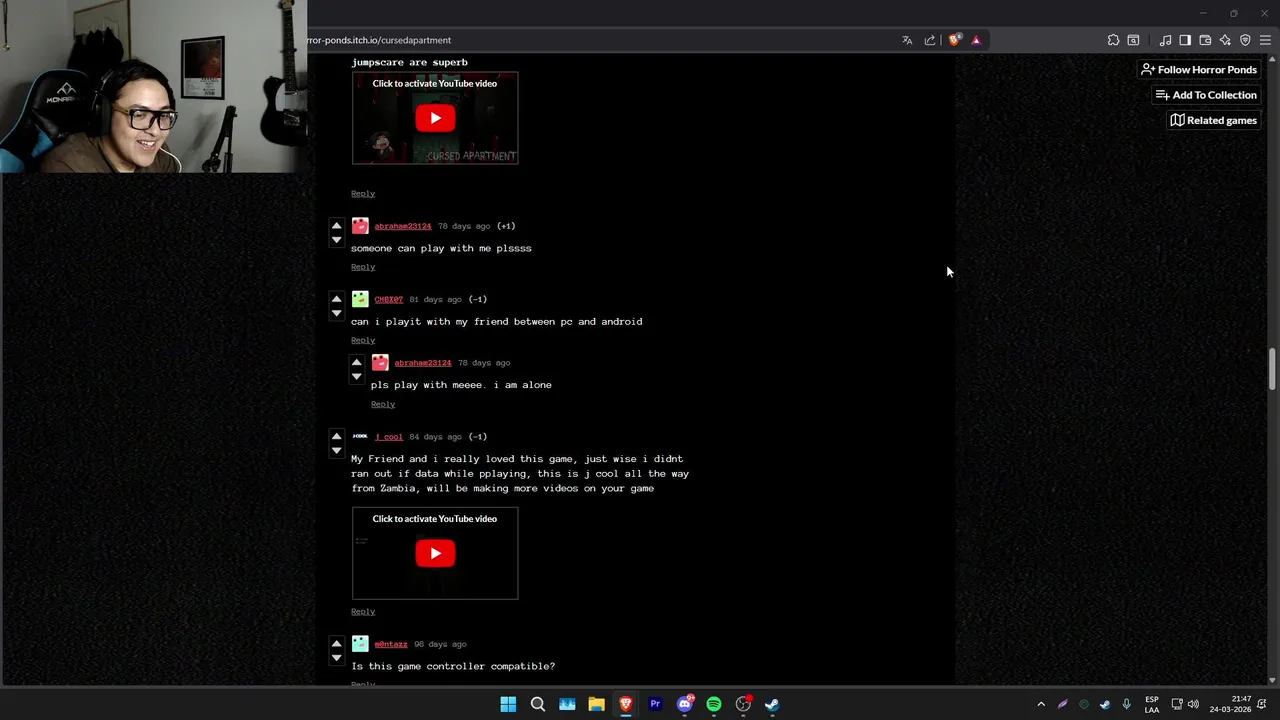The width and height of the screenshot is (1280, 720).
Task: Reply to 'pls play with meeee. i am alone'
Action: coord(383,404)
